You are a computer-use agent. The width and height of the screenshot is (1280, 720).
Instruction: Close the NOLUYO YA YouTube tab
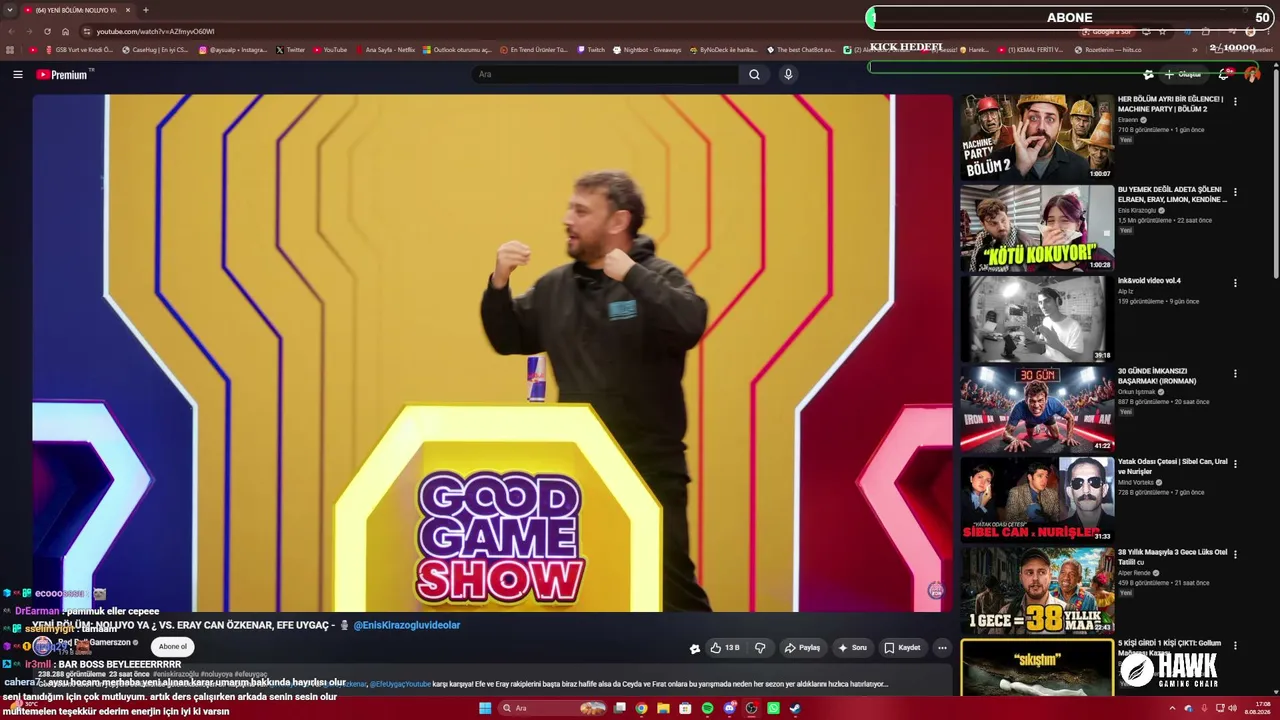tap(128, 10)
